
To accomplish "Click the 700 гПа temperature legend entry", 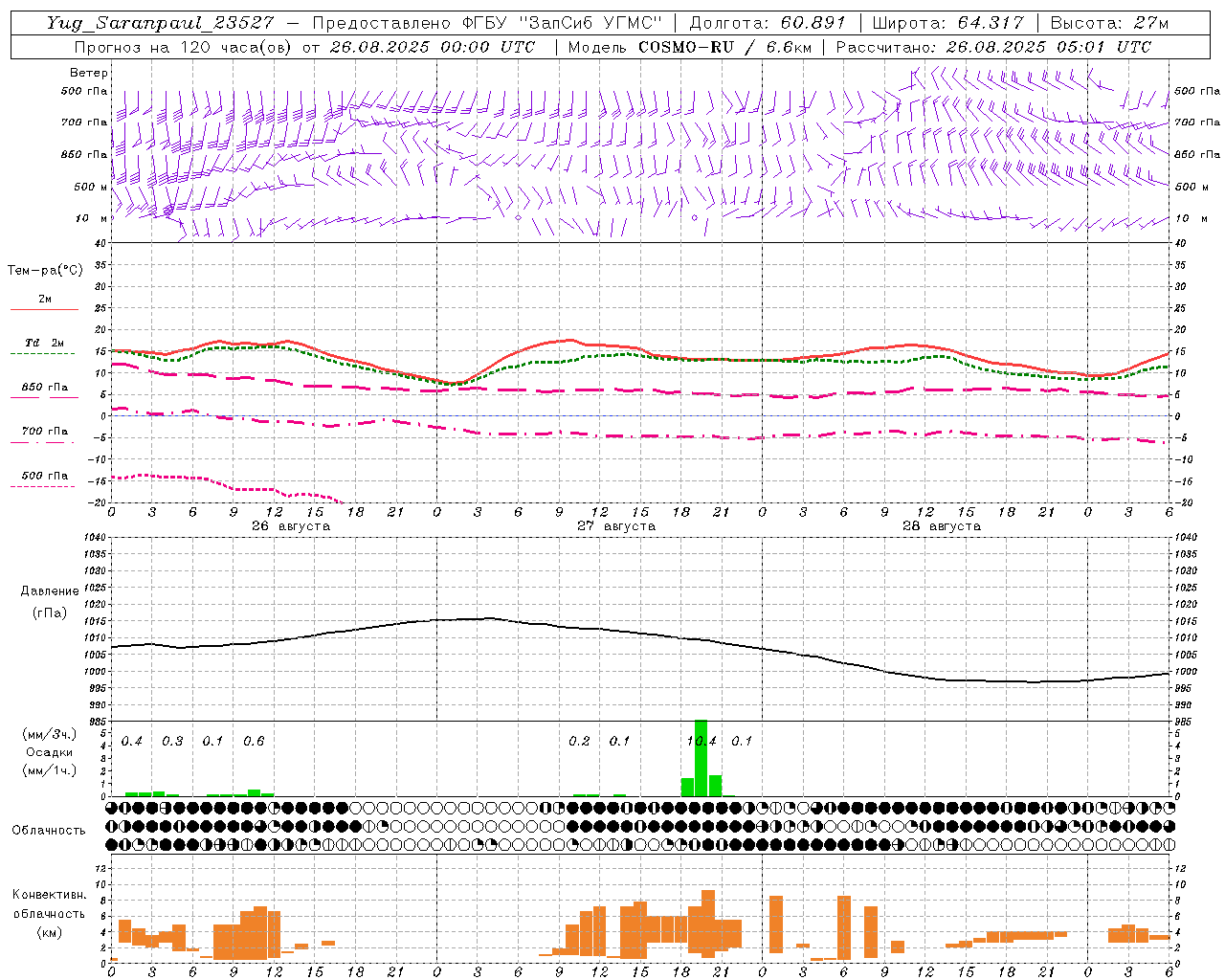I will 45,432.
